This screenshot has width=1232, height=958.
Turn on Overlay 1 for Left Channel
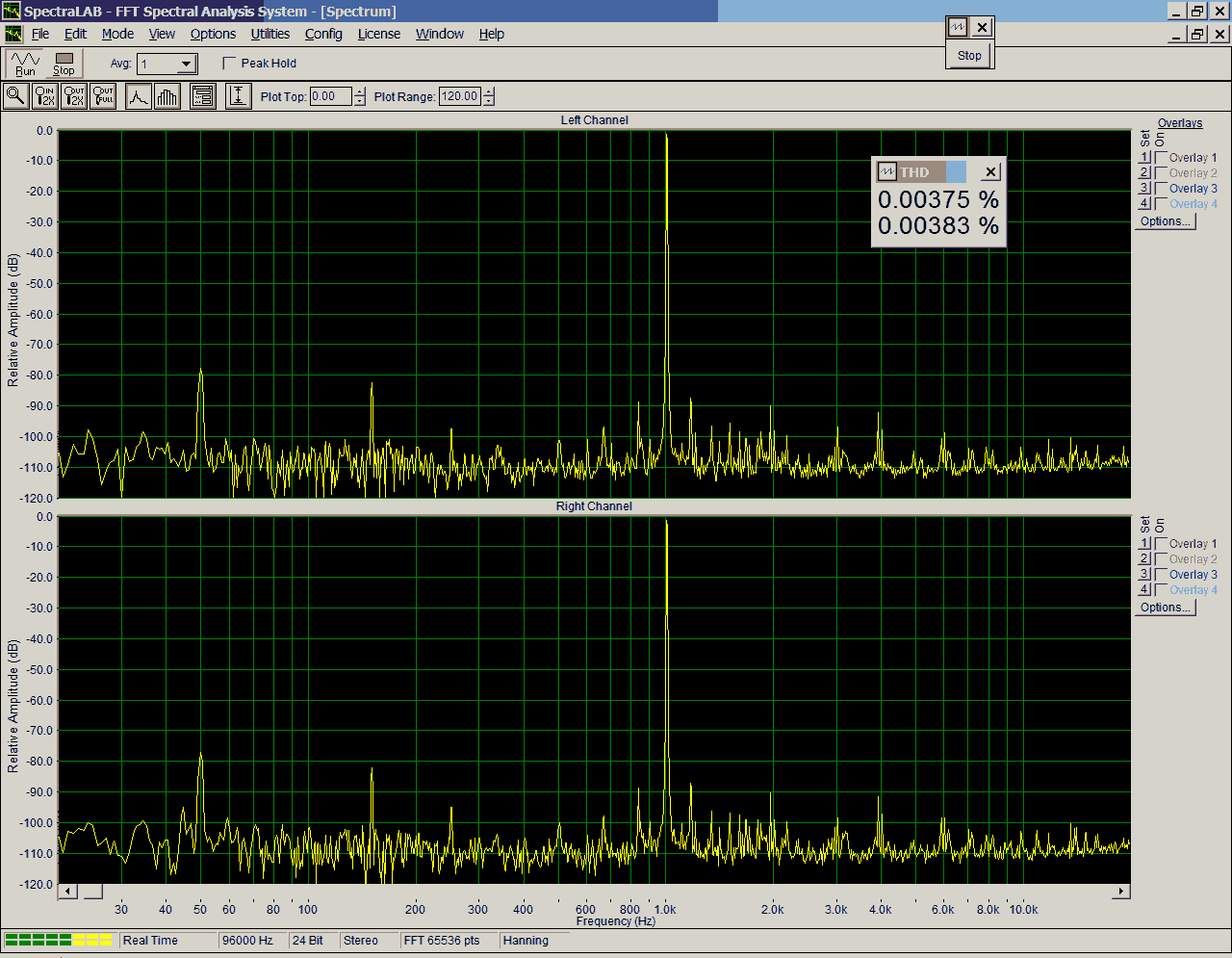[x=1162, y=158]
